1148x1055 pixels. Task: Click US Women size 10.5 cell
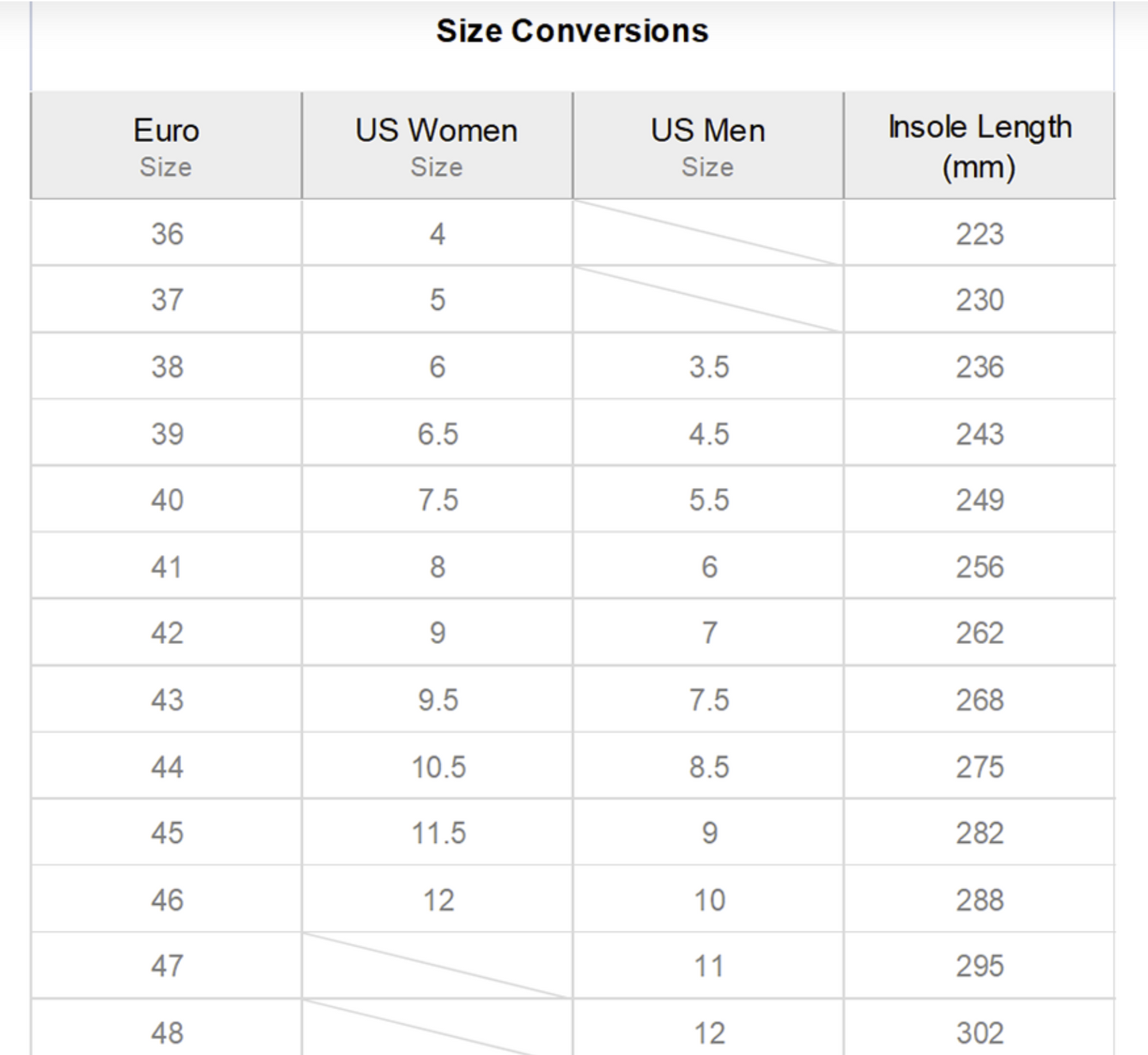pyautogui.click(x=438, y=767)
